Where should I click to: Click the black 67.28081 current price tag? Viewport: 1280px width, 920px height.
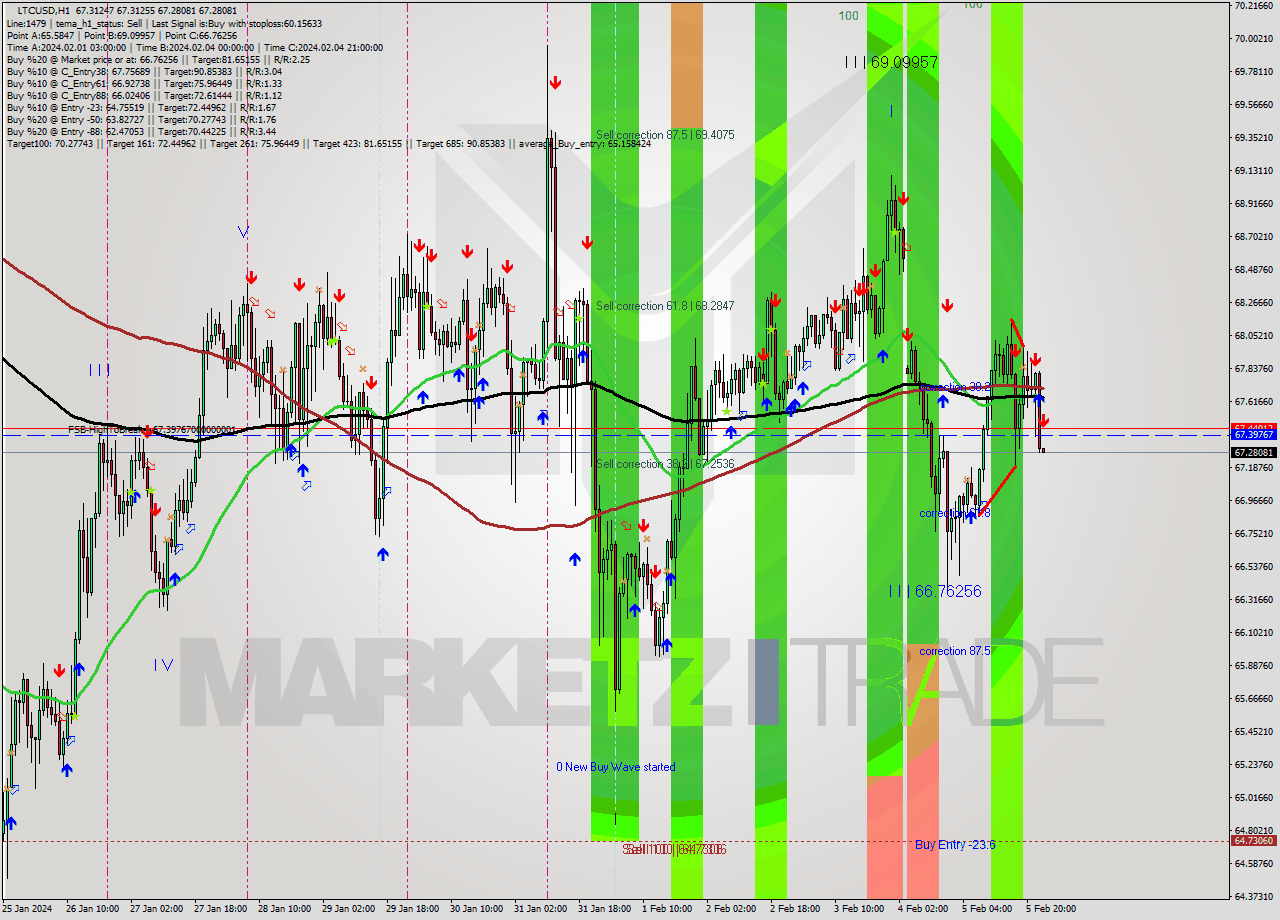tap(1253, 452)
